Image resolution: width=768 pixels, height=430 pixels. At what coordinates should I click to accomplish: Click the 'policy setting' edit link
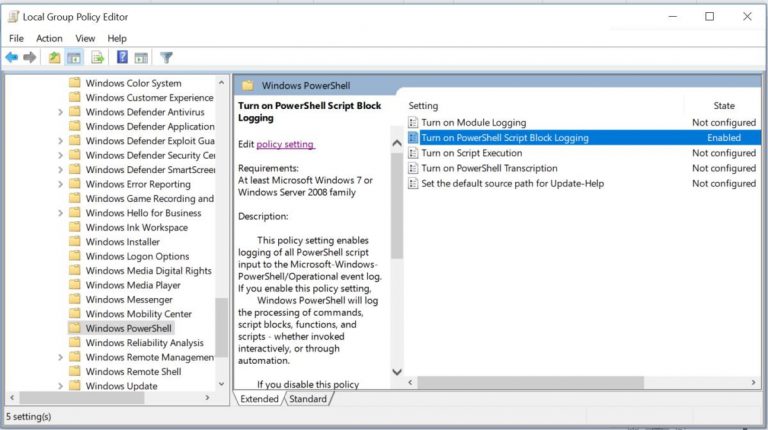285,144
